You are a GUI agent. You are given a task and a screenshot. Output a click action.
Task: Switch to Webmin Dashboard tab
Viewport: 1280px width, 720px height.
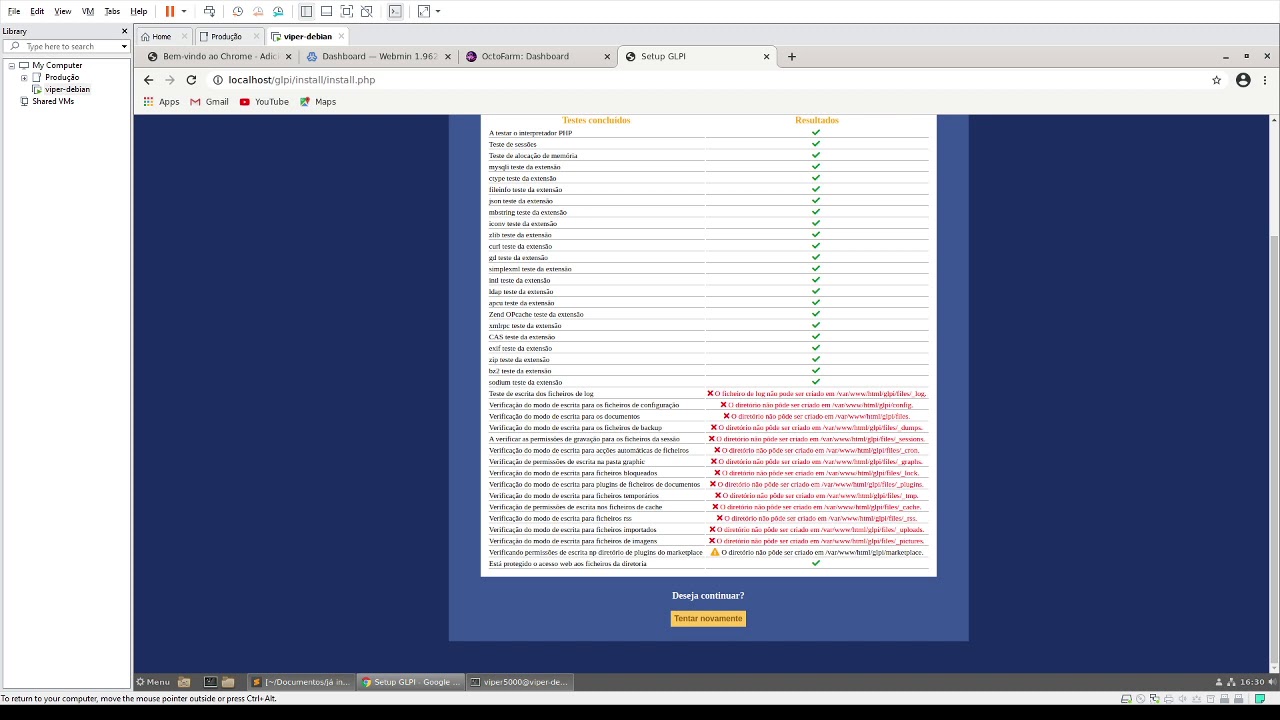[378, 56]
